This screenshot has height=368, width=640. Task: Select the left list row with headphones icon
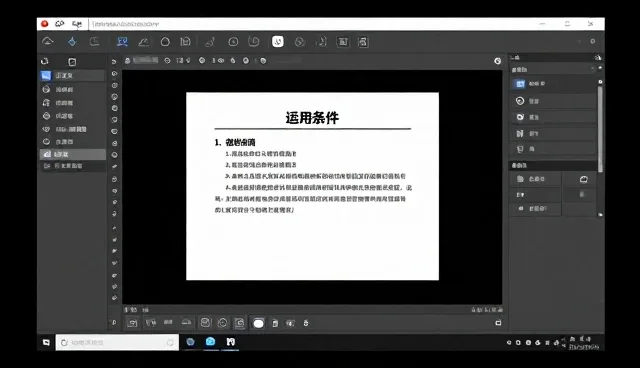pos(73,103)
